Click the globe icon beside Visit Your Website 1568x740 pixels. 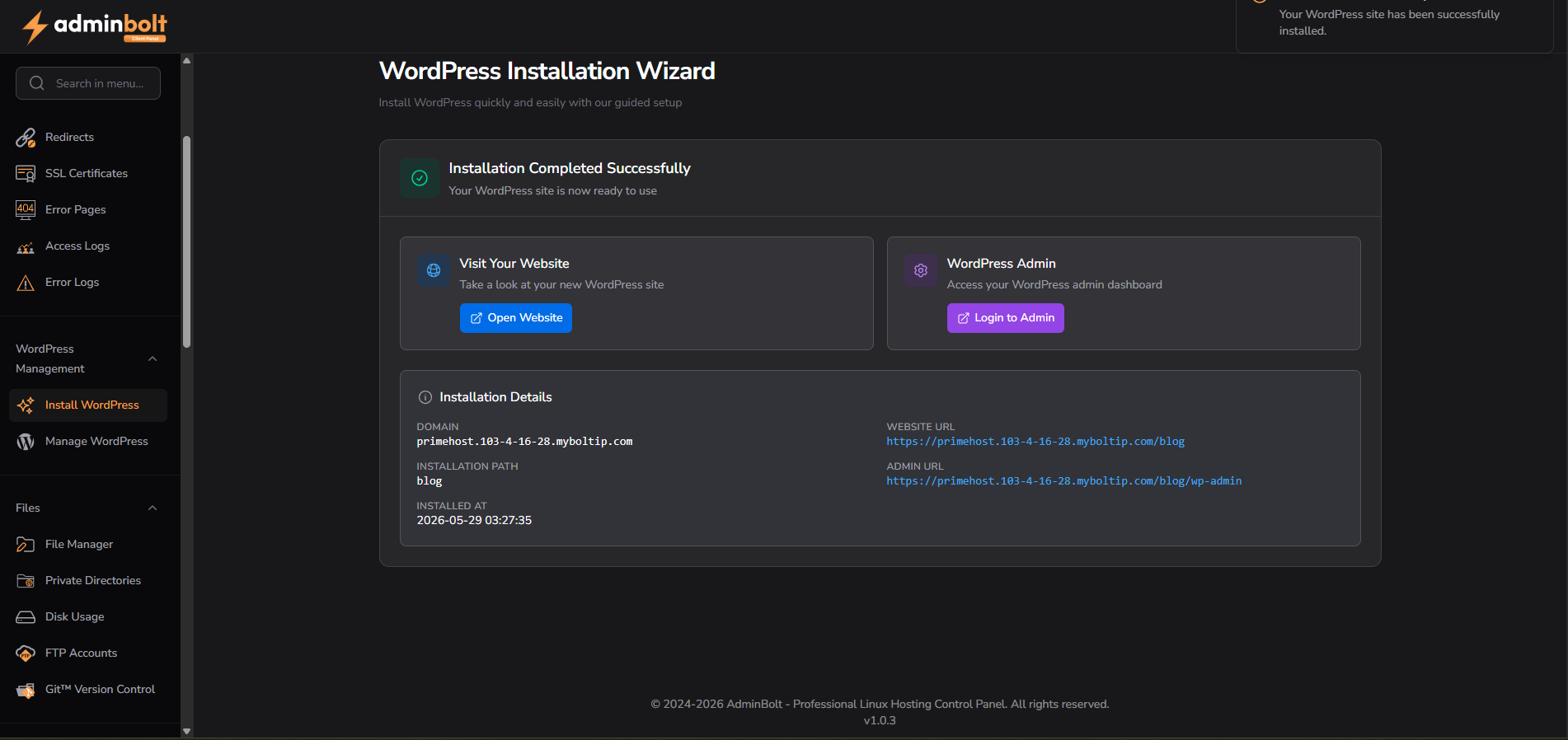434,270
